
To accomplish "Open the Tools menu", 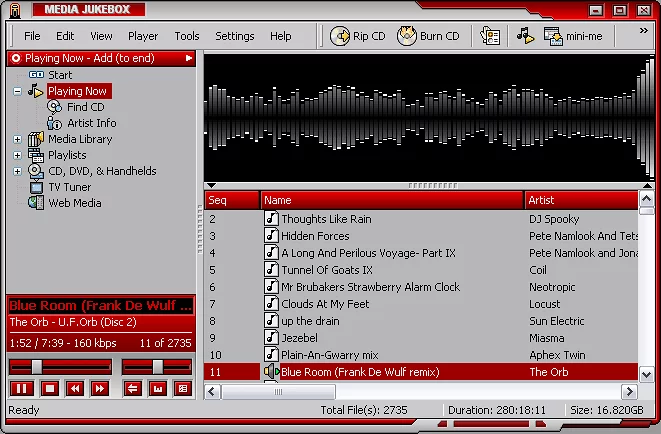I will (187, 36).
